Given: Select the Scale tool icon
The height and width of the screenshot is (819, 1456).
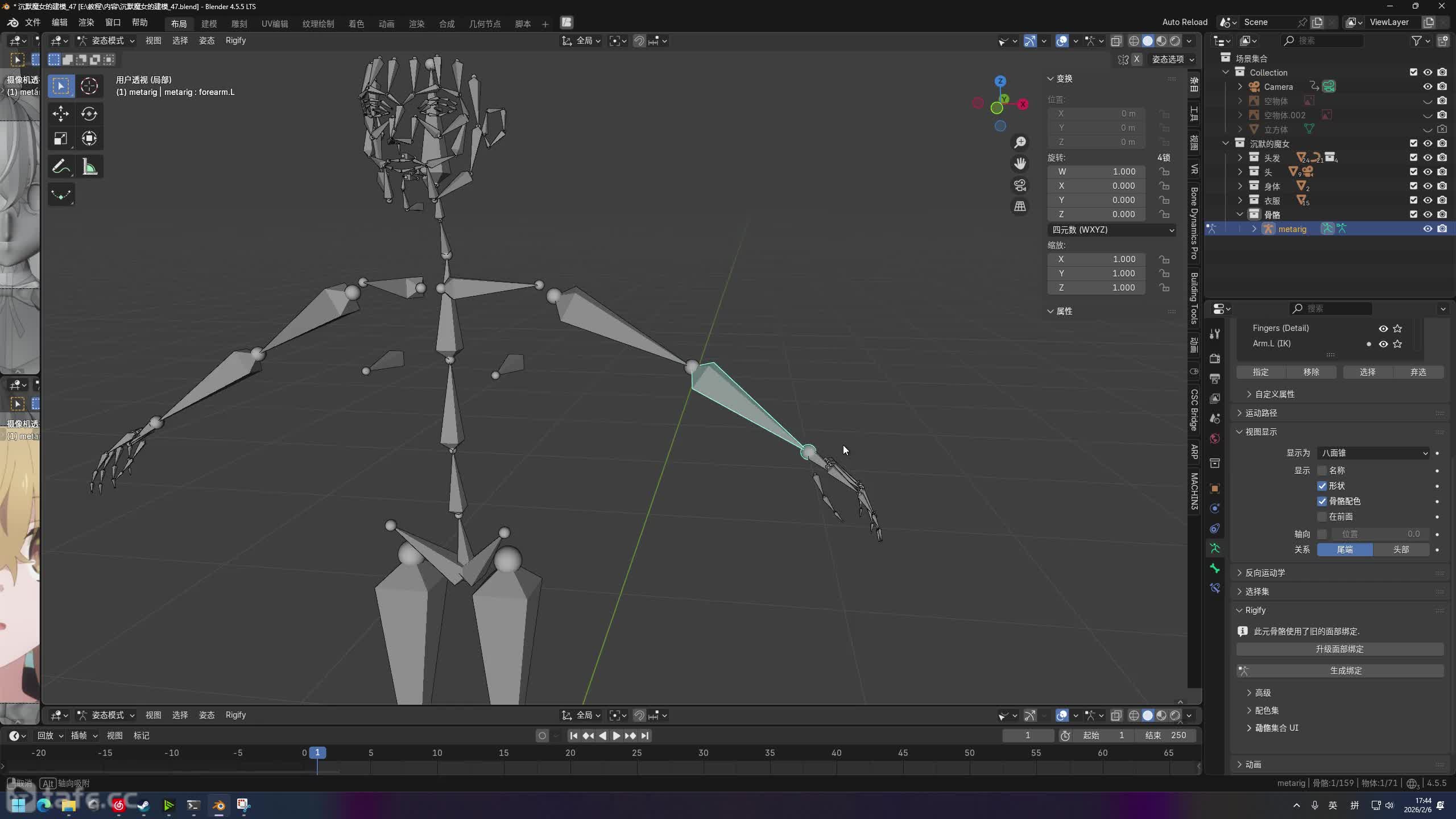Looking at the screenshot, I should 61,139.
